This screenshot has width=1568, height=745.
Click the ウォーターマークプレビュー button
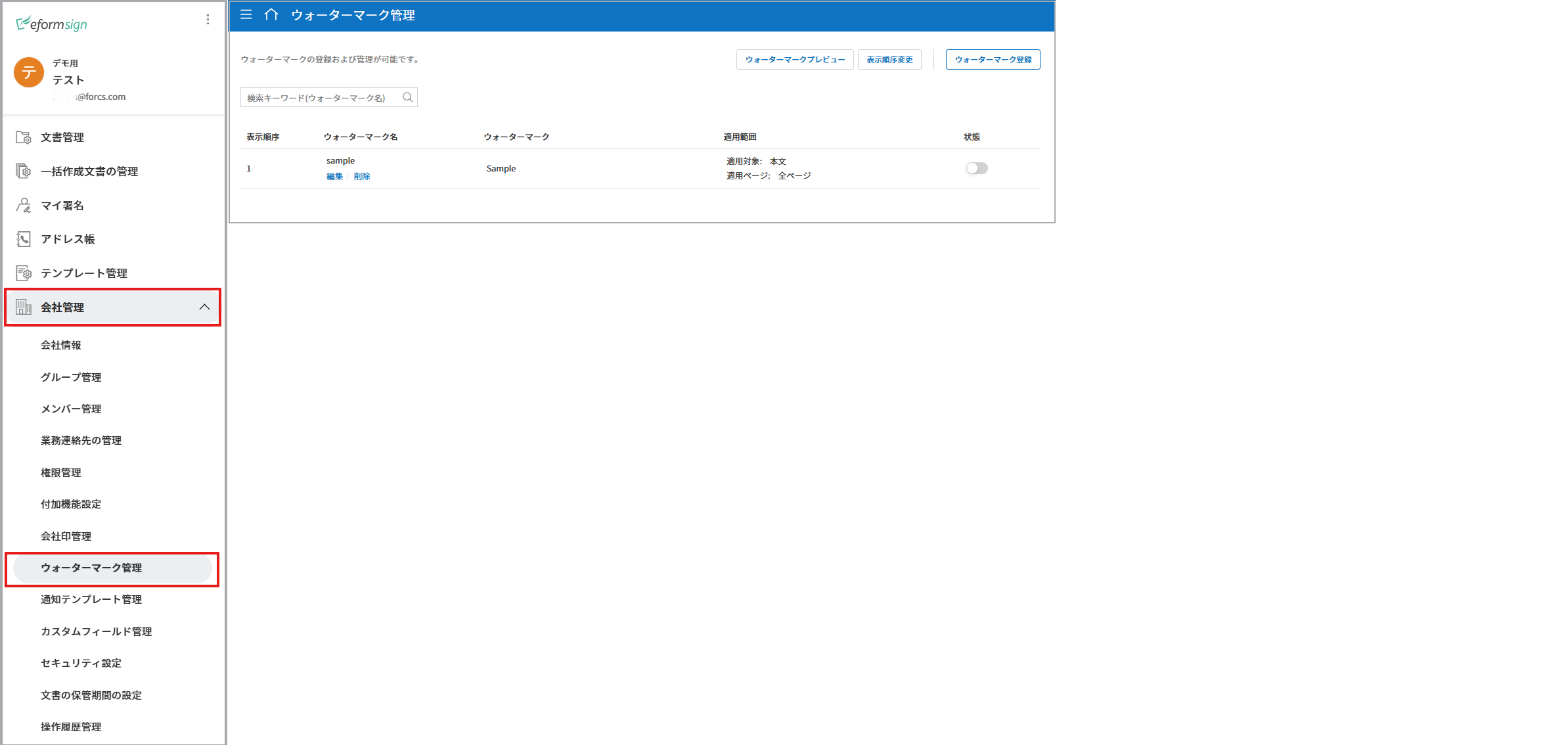click(x=795, y=60)
